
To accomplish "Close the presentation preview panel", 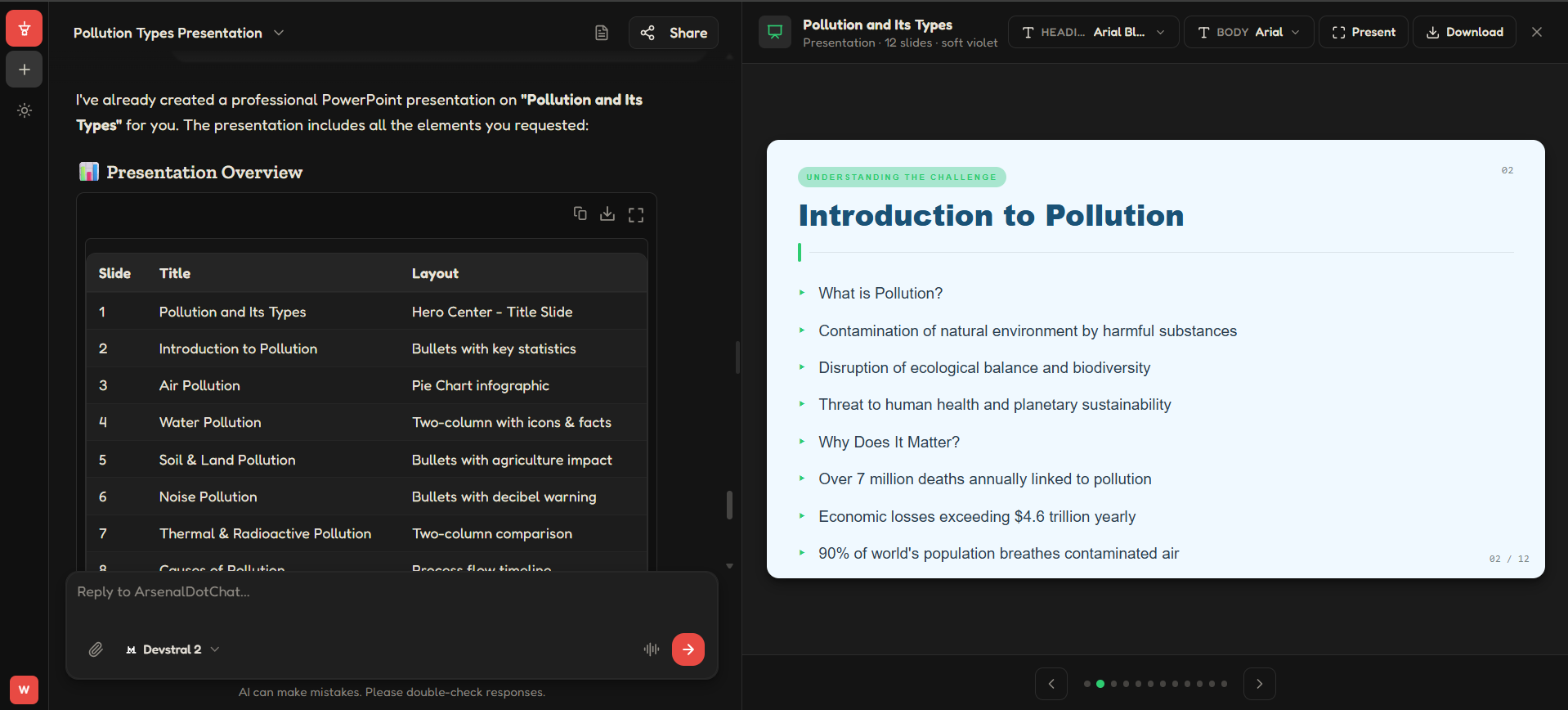I will (x=1537, y=32).
